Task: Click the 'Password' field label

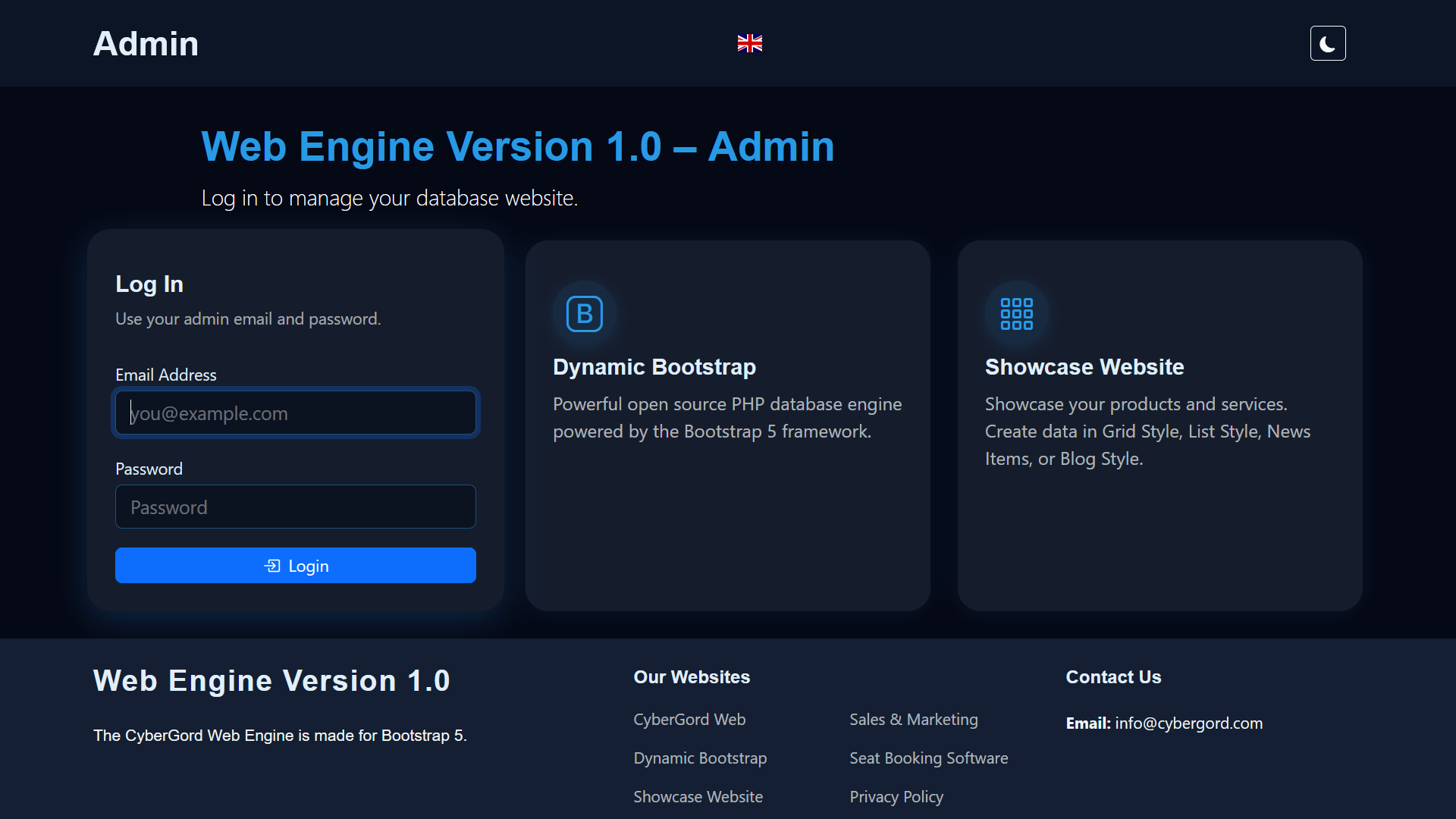Action: (x=149, y=469)
